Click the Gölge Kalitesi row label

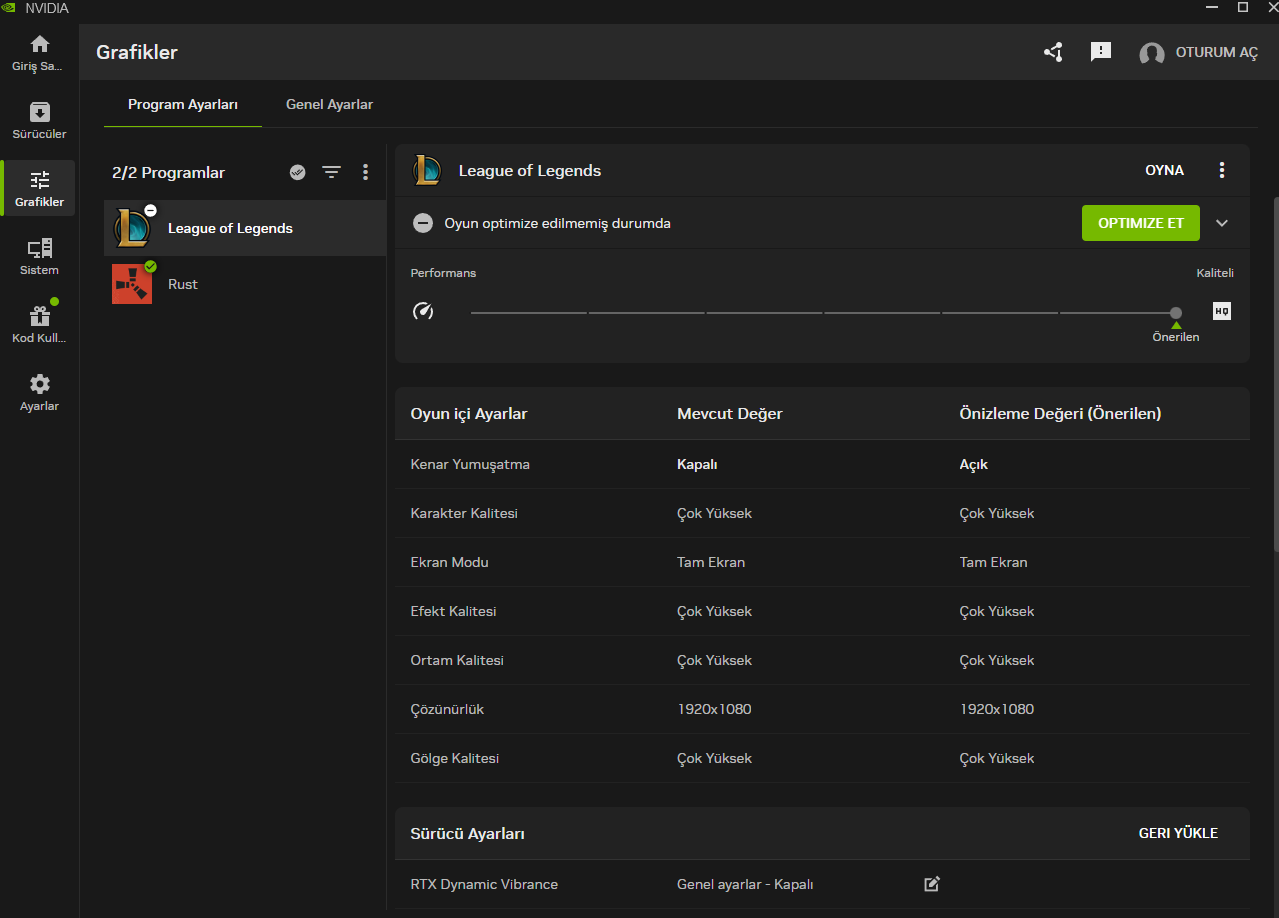[x=454, y=758]
